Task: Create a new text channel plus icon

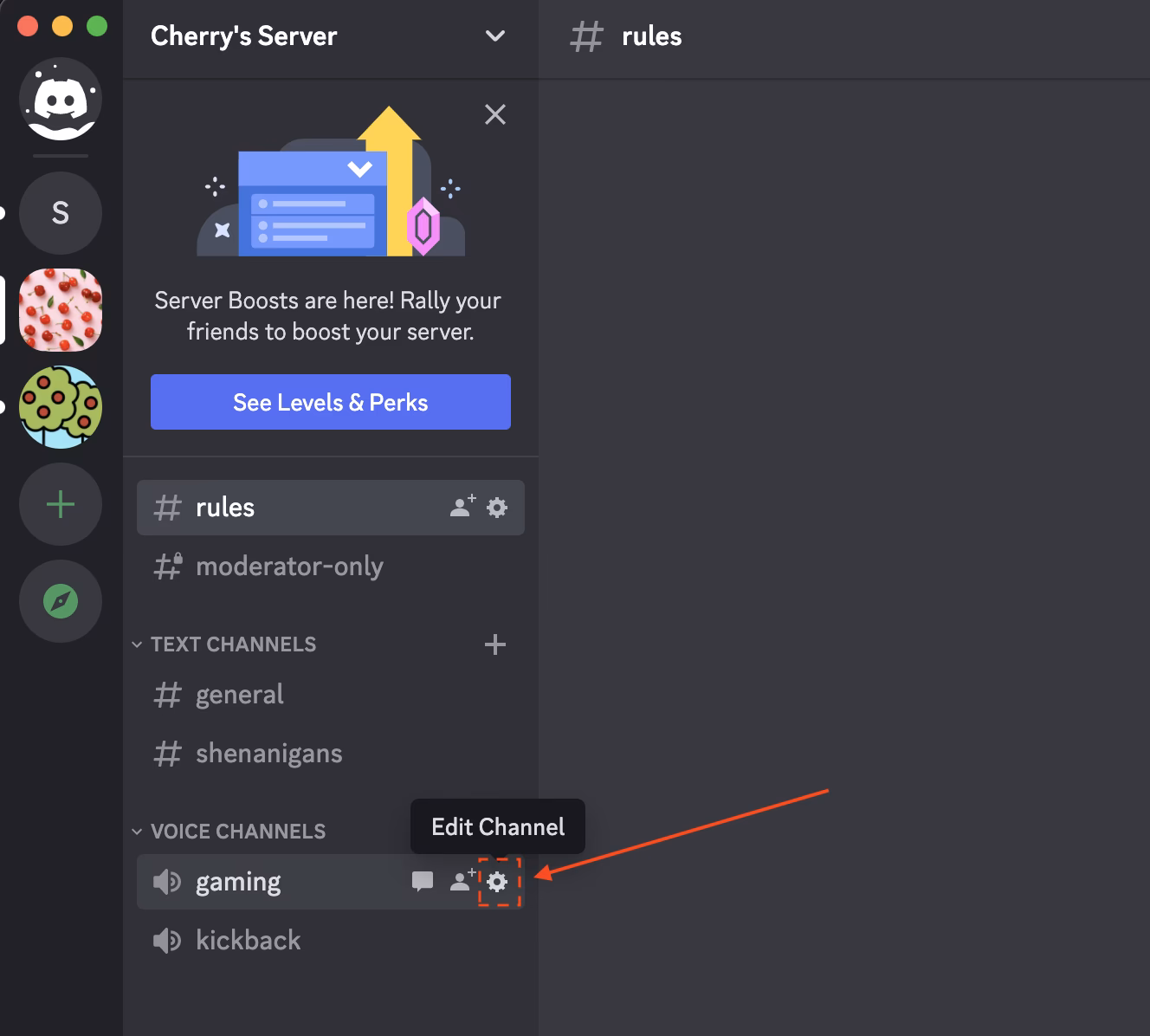Action: tap(495, 644)
